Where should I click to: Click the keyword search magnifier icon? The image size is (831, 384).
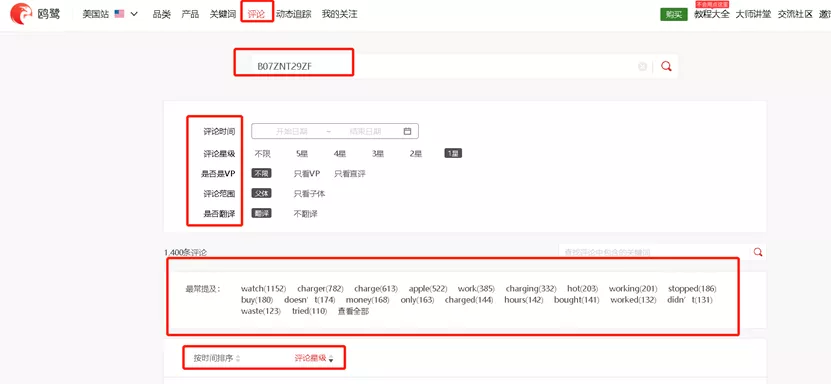click(758, 252)
